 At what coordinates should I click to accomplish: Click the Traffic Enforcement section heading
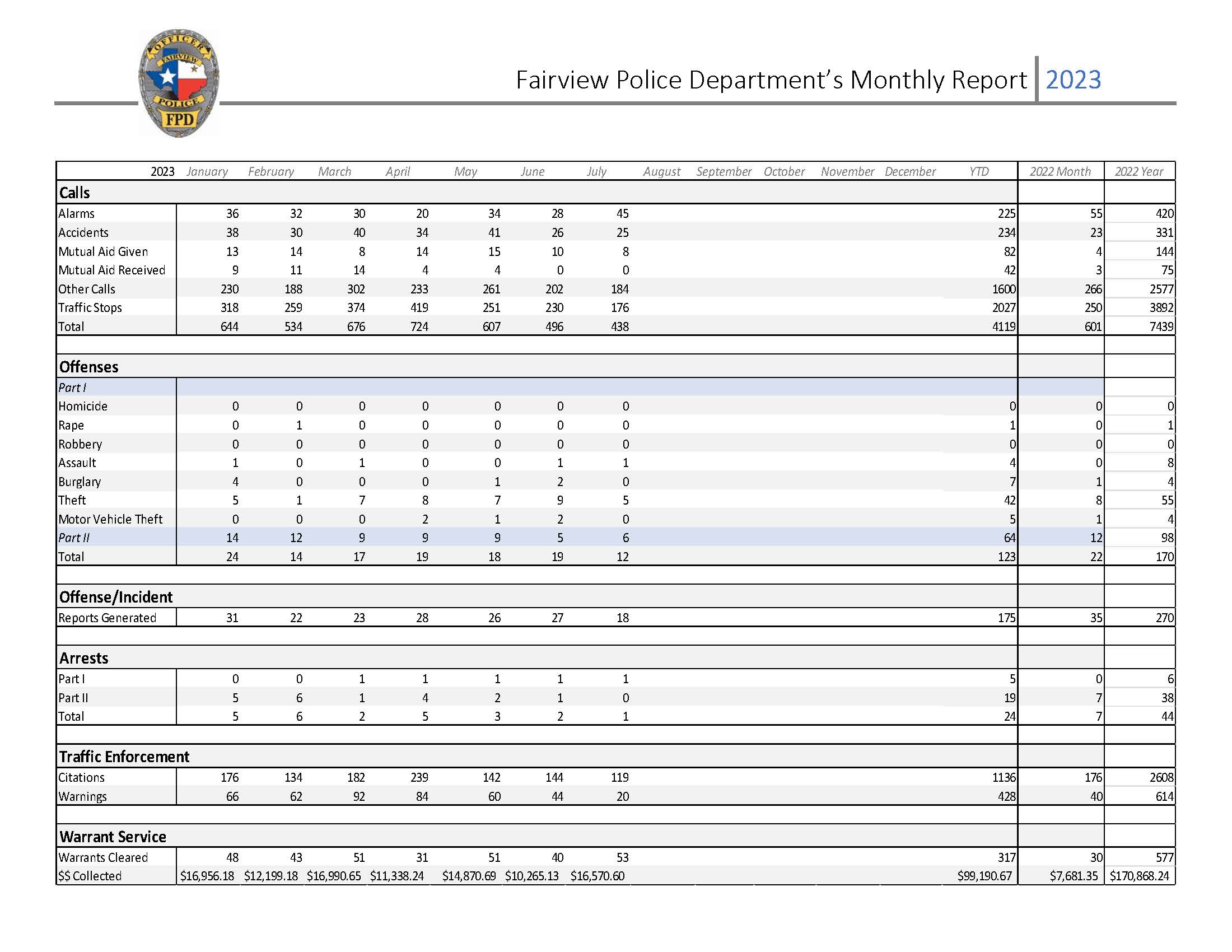[x=124, y=757]
